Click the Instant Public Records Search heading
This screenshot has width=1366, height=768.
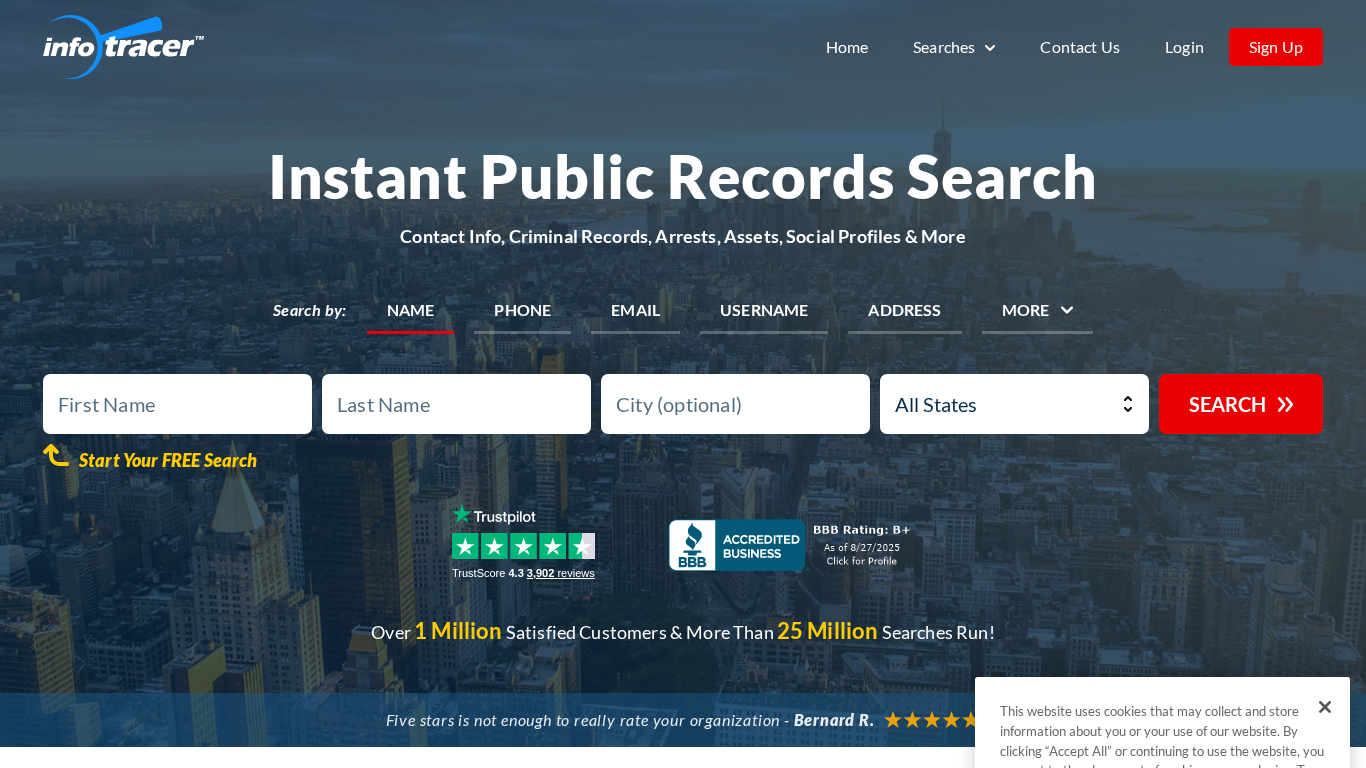click(x=683, y=176)
